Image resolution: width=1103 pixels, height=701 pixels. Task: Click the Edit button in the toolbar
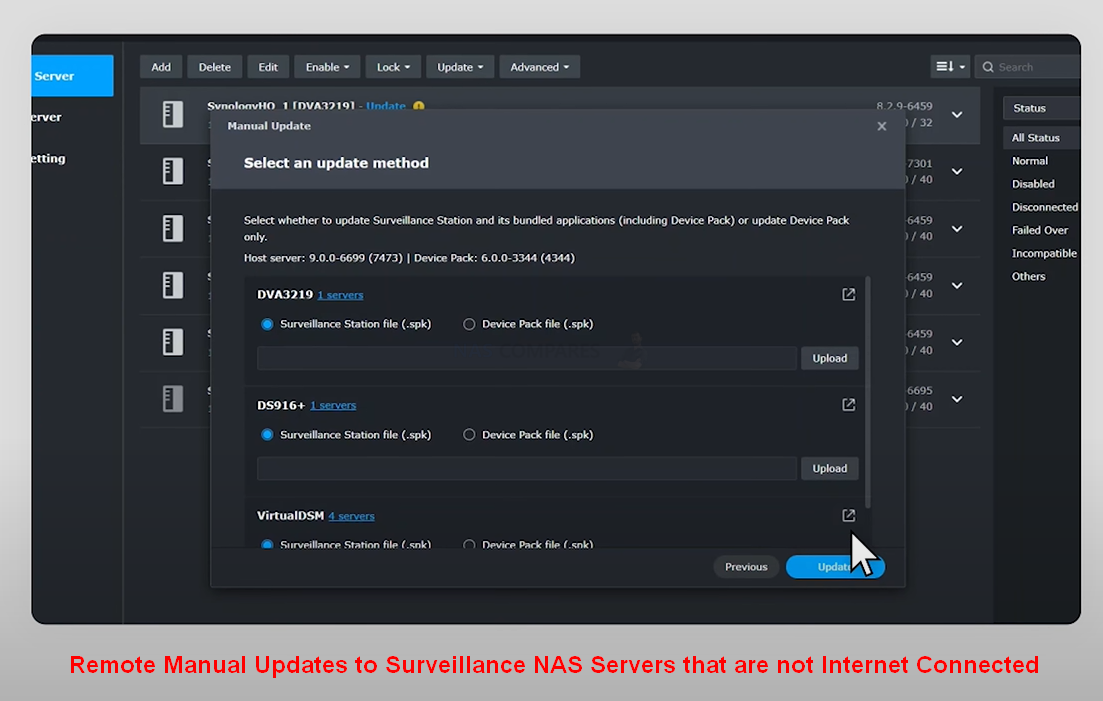[268, 67]
